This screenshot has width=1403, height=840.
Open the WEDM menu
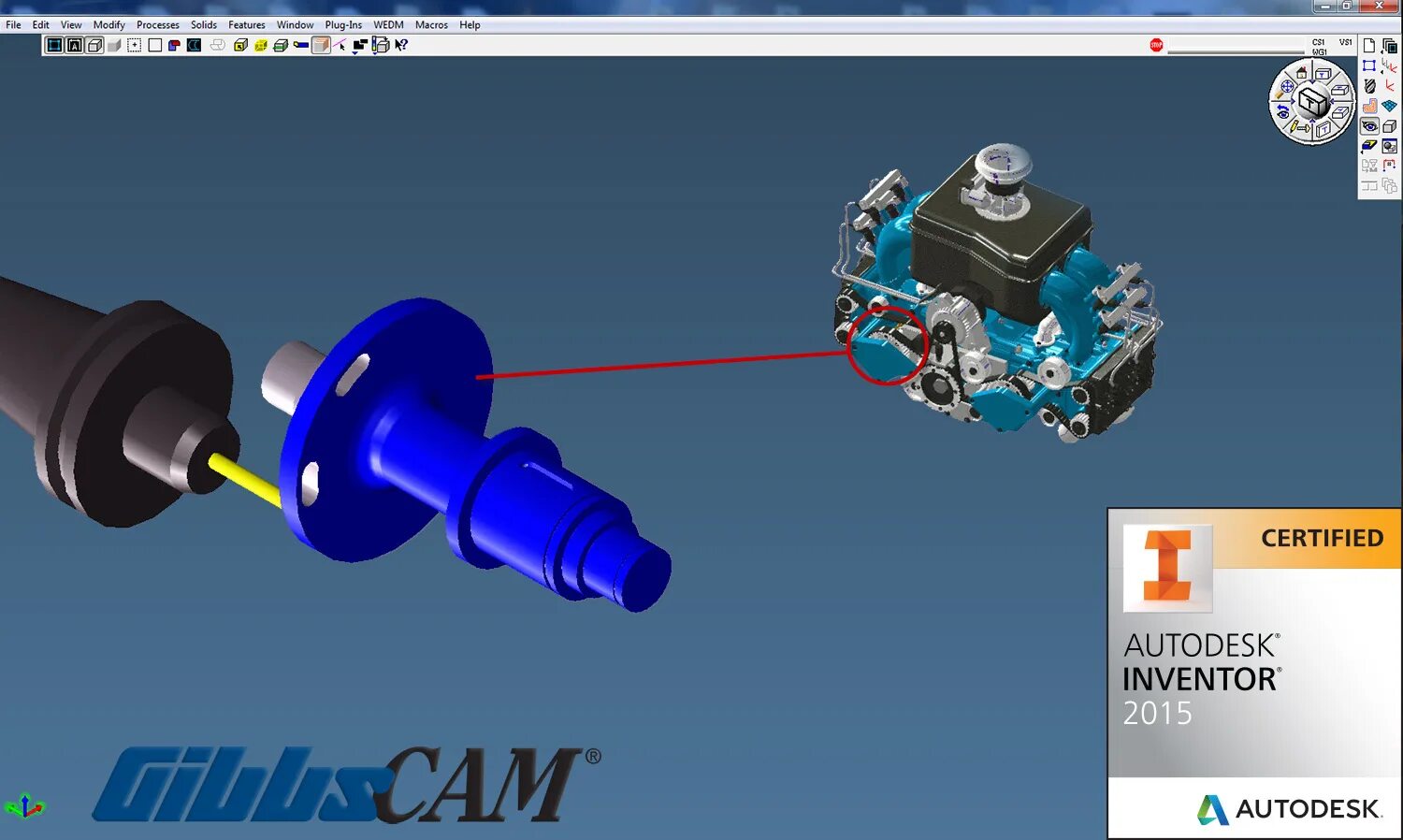[388, 25]
